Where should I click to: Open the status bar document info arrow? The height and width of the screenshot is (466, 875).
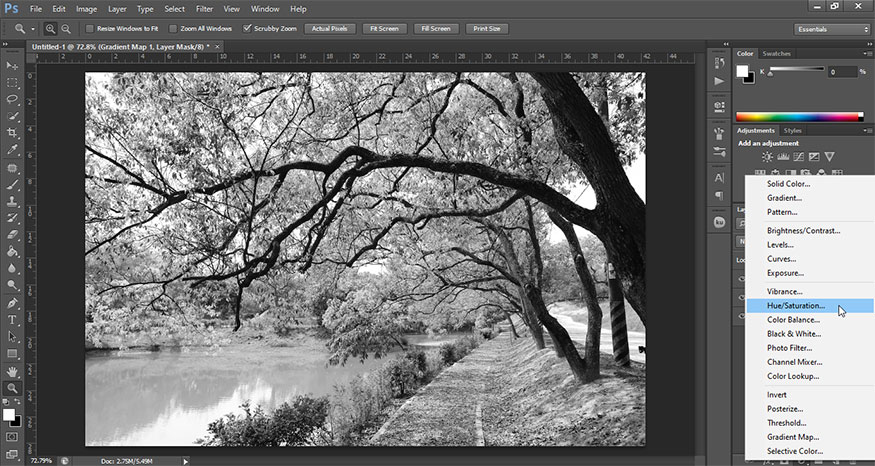(x=186, y=461)
